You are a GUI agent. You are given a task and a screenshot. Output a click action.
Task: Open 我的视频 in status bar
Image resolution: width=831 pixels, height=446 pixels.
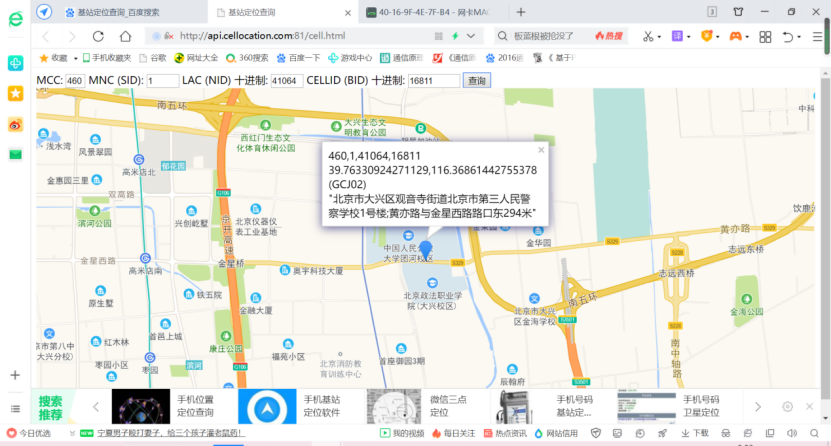coord(402,433)
